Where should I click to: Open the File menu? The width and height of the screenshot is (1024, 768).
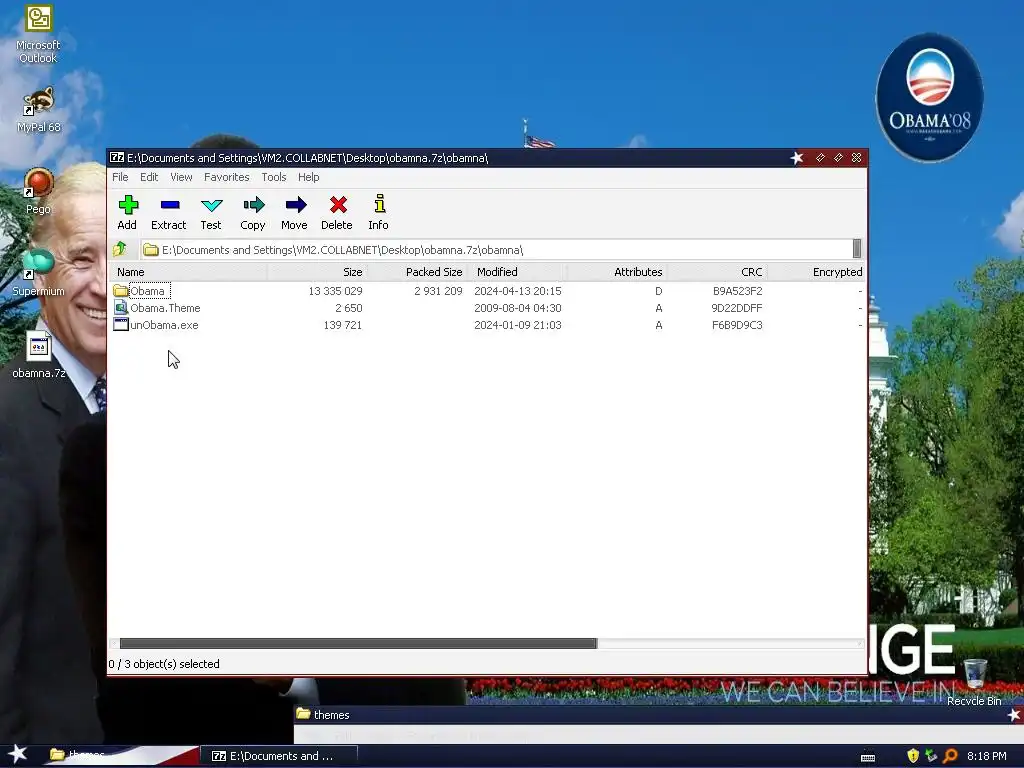pyautogui.click(x=120, y=177)
